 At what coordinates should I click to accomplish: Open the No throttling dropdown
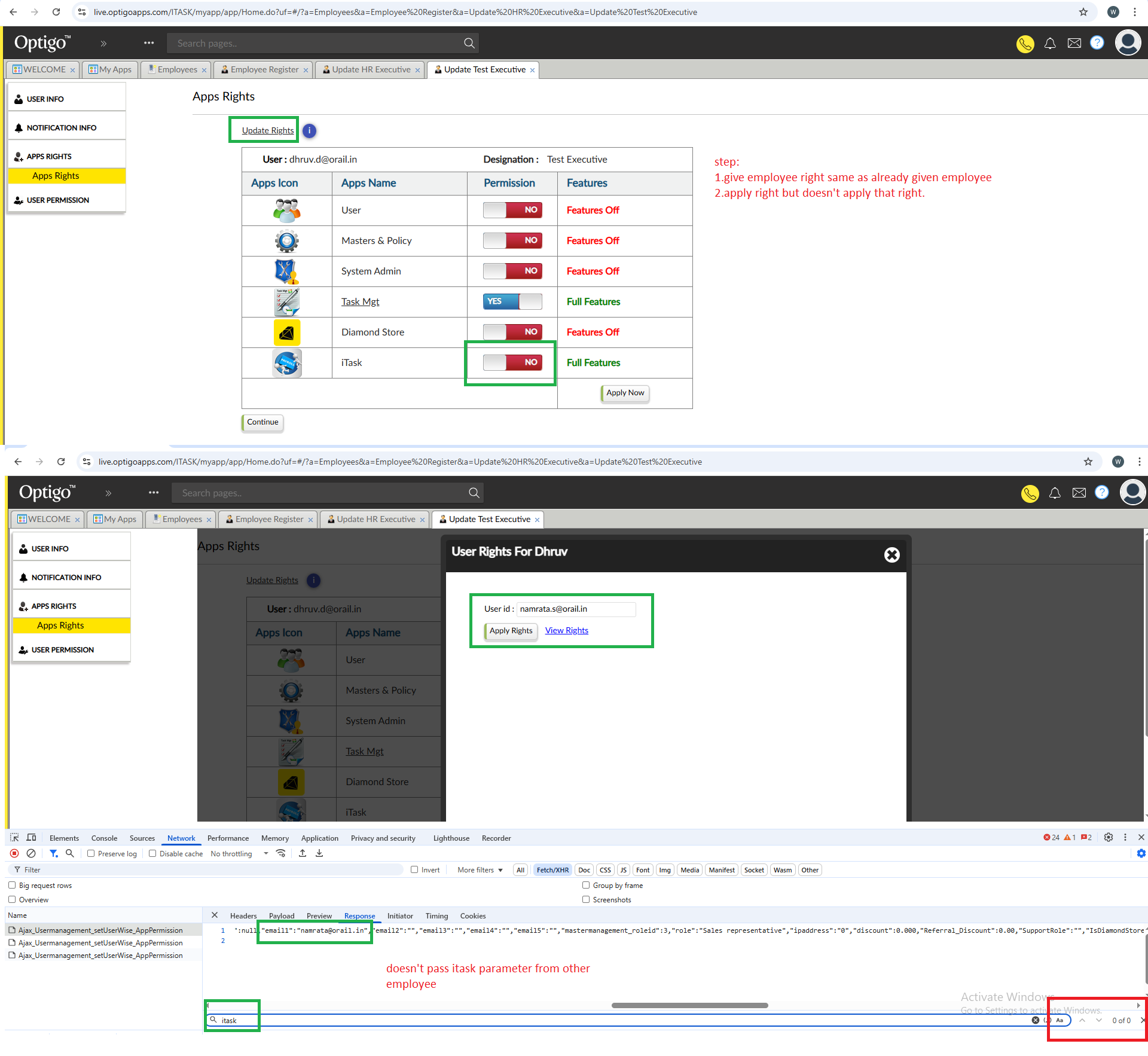click(239, 853)
